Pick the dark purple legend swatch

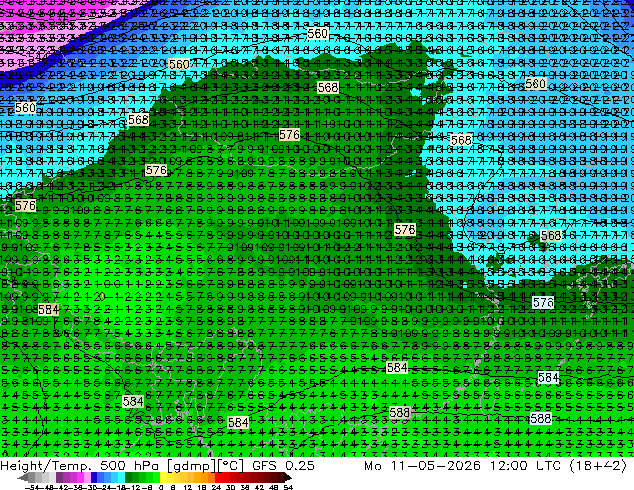59,478
